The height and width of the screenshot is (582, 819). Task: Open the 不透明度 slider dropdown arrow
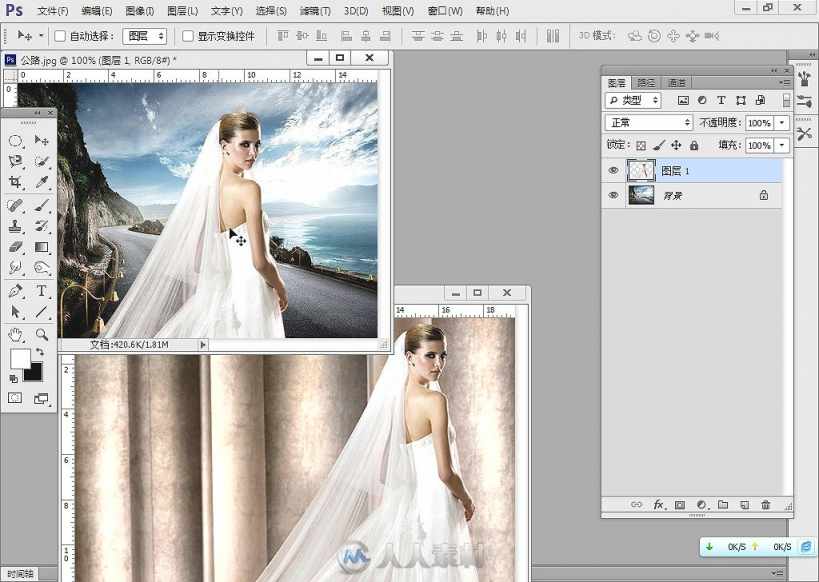(782, 122)
